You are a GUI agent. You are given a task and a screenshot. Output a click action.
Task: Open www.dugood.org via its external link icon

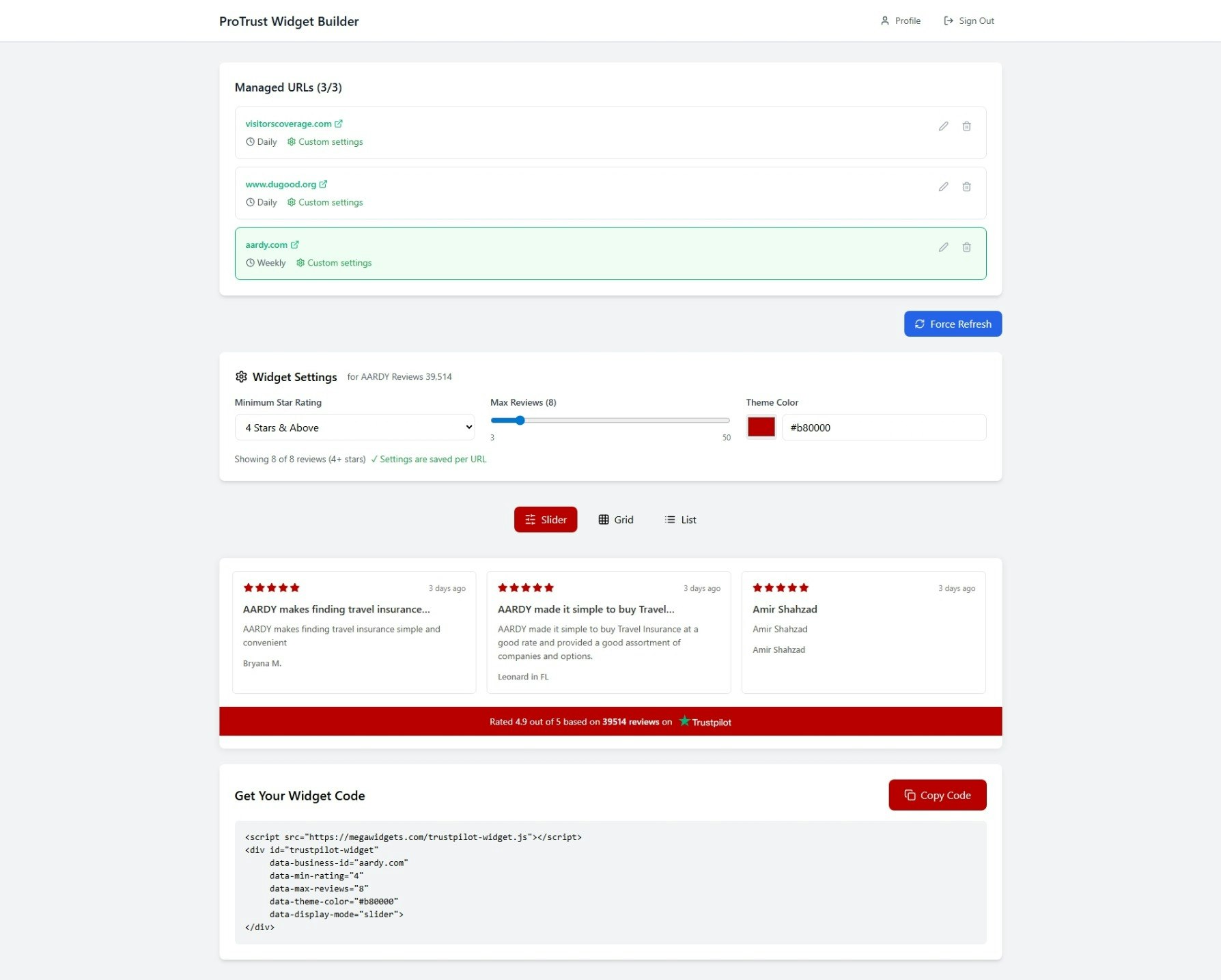[323, 184]
